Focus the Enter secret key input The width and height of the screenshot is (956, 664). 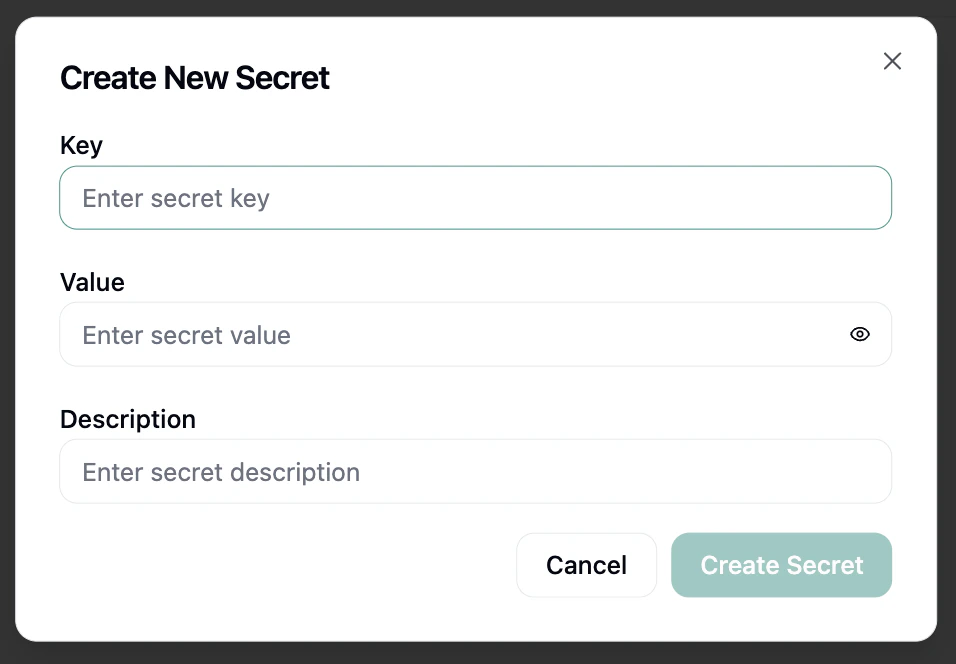point(400,197)
